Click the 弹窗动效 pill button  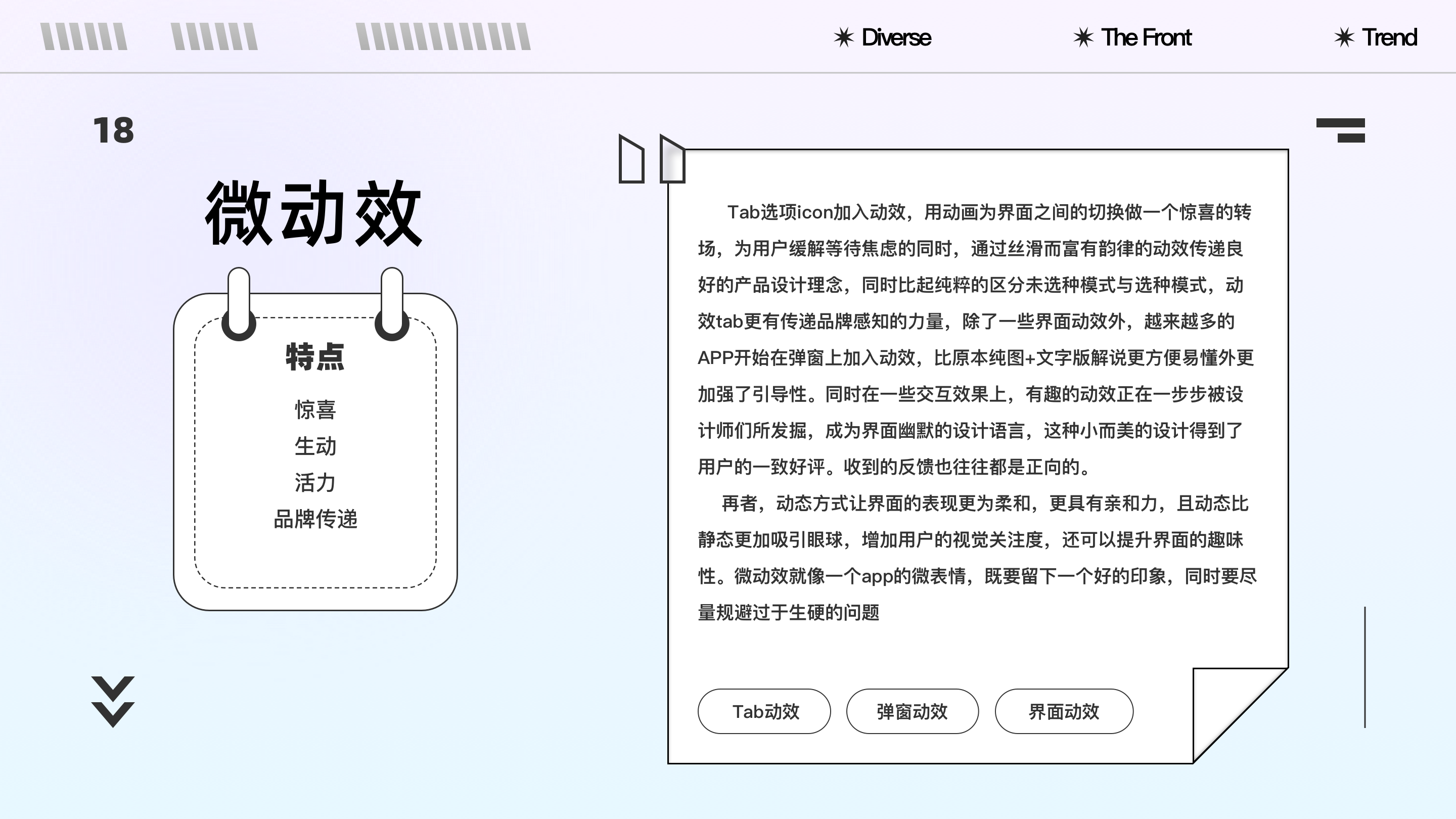click(x=912, y=712)
